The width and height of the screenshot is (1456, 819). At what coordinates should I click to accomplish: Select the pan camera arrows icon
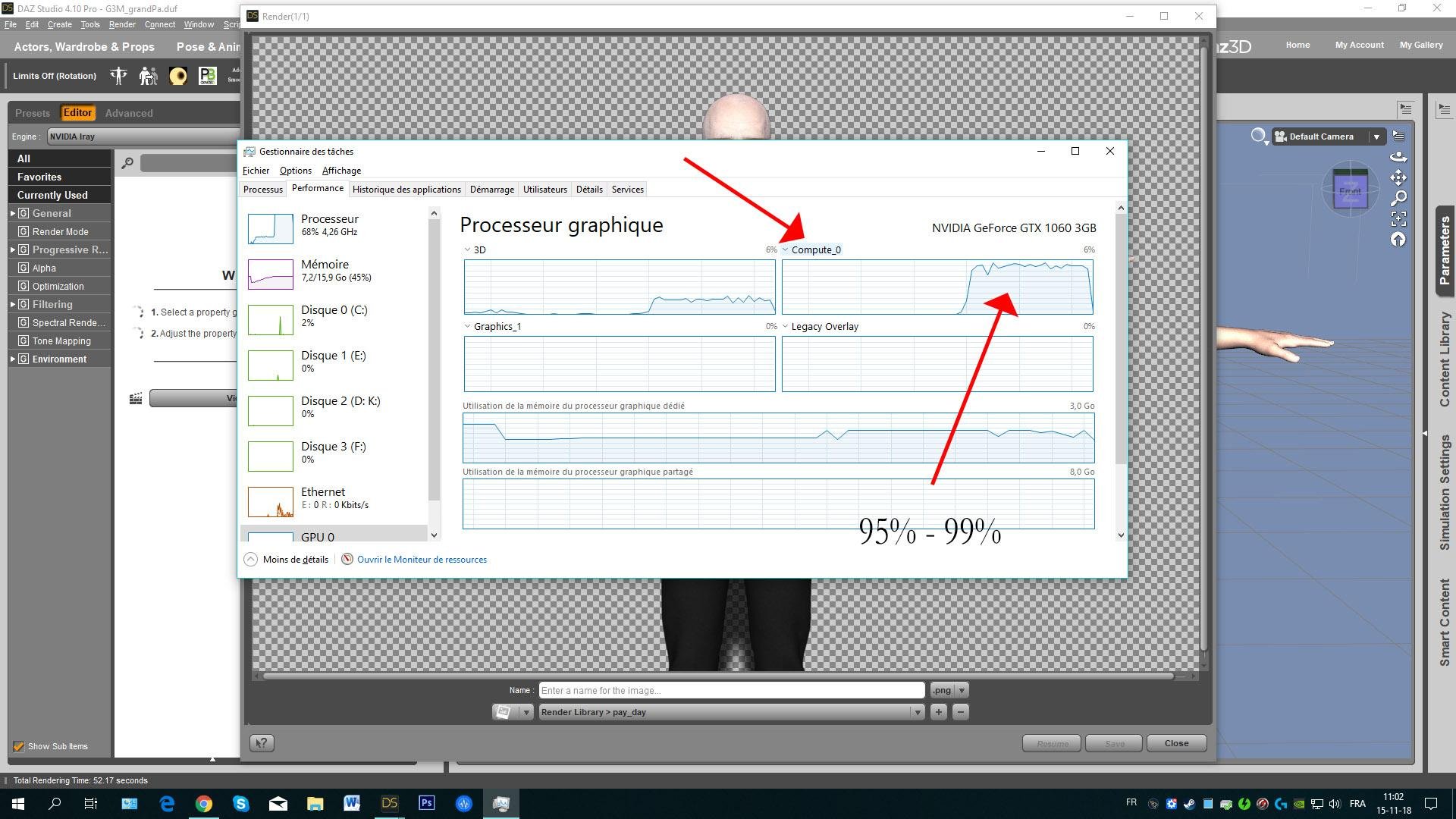[1398, 177]
